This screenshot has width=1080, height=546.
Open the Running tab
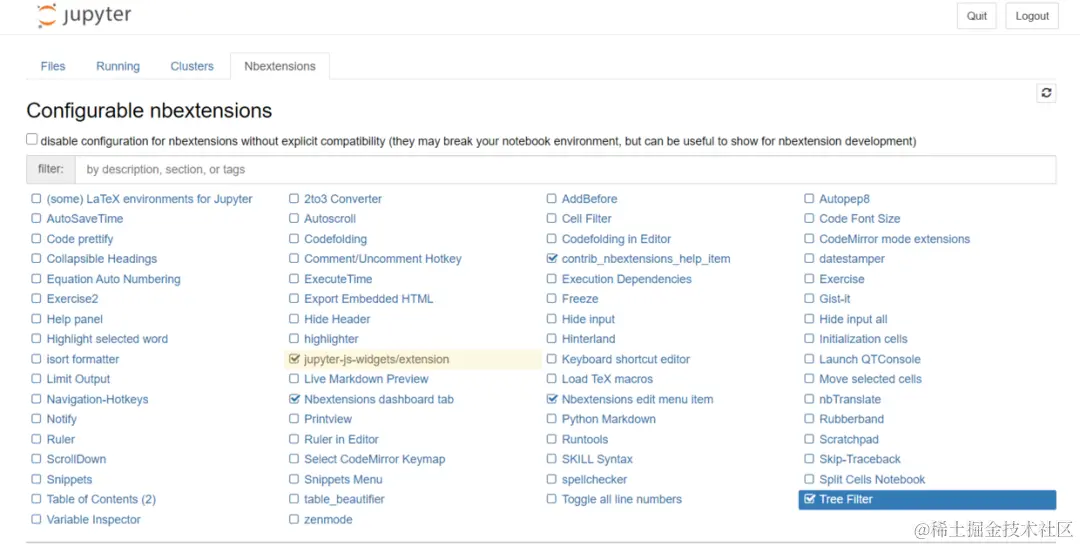(118, 66)
